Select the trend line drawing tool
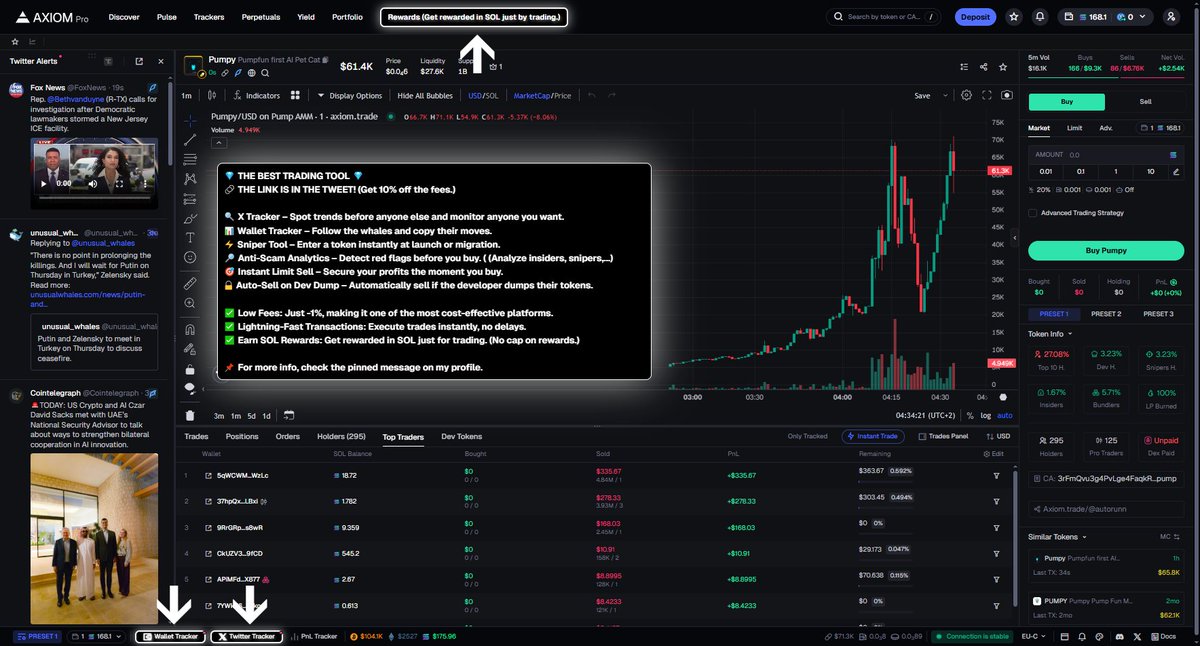Viewport: 1200px width, 646px height. (x=190, y=139)
